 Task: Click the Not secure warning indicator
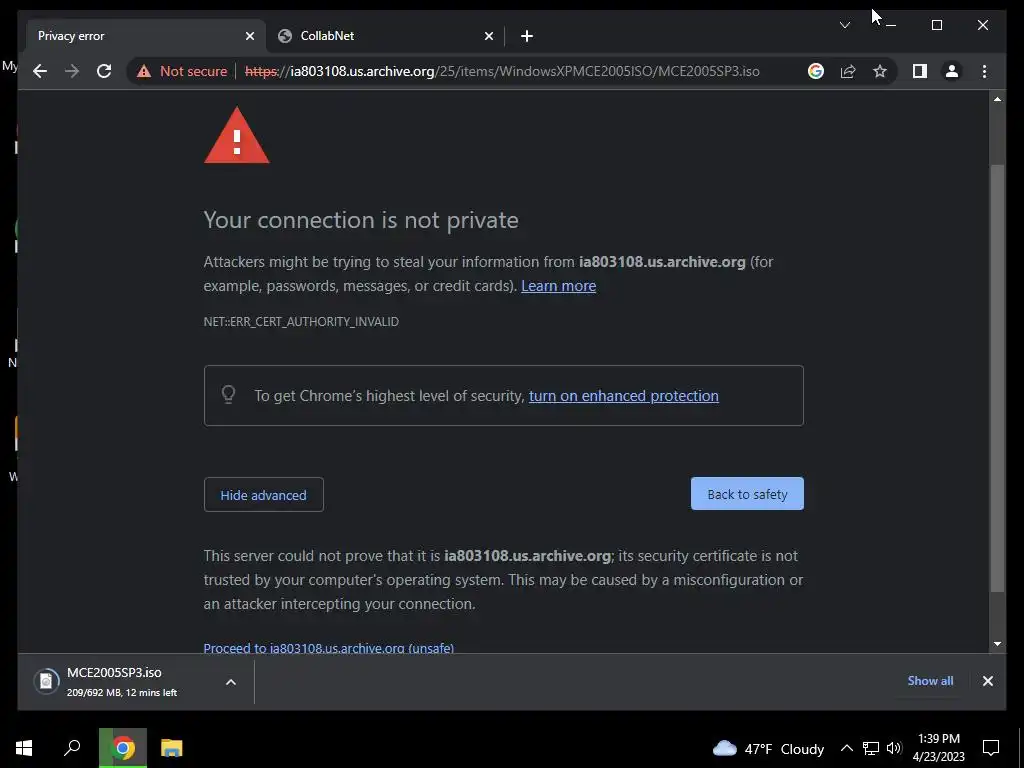182,71
